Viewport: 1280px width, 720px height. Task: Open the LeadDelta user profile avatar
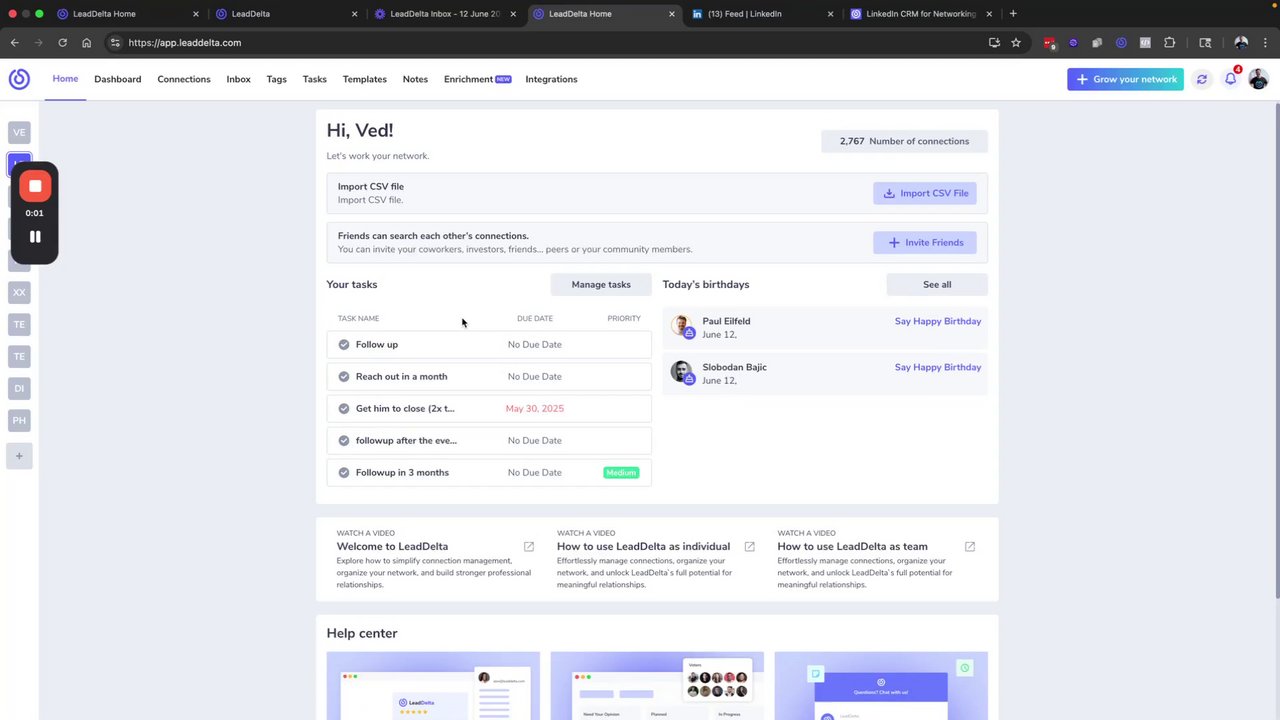tap(1258, 79)
